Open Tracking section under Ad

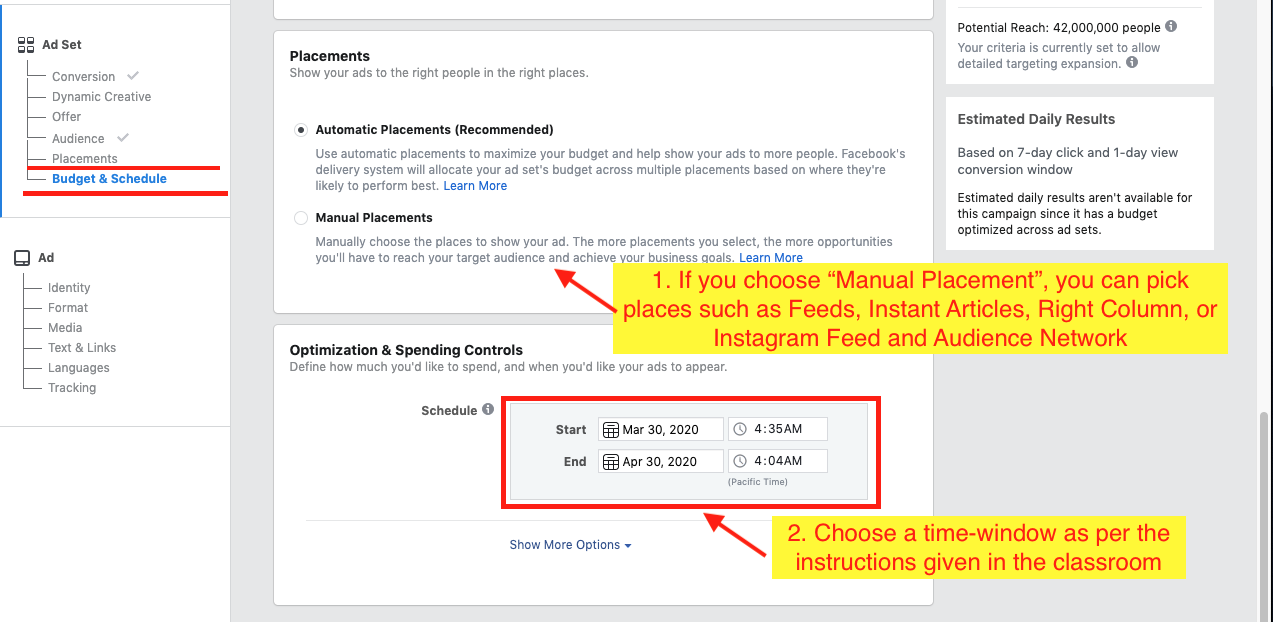tap(72, 388)
